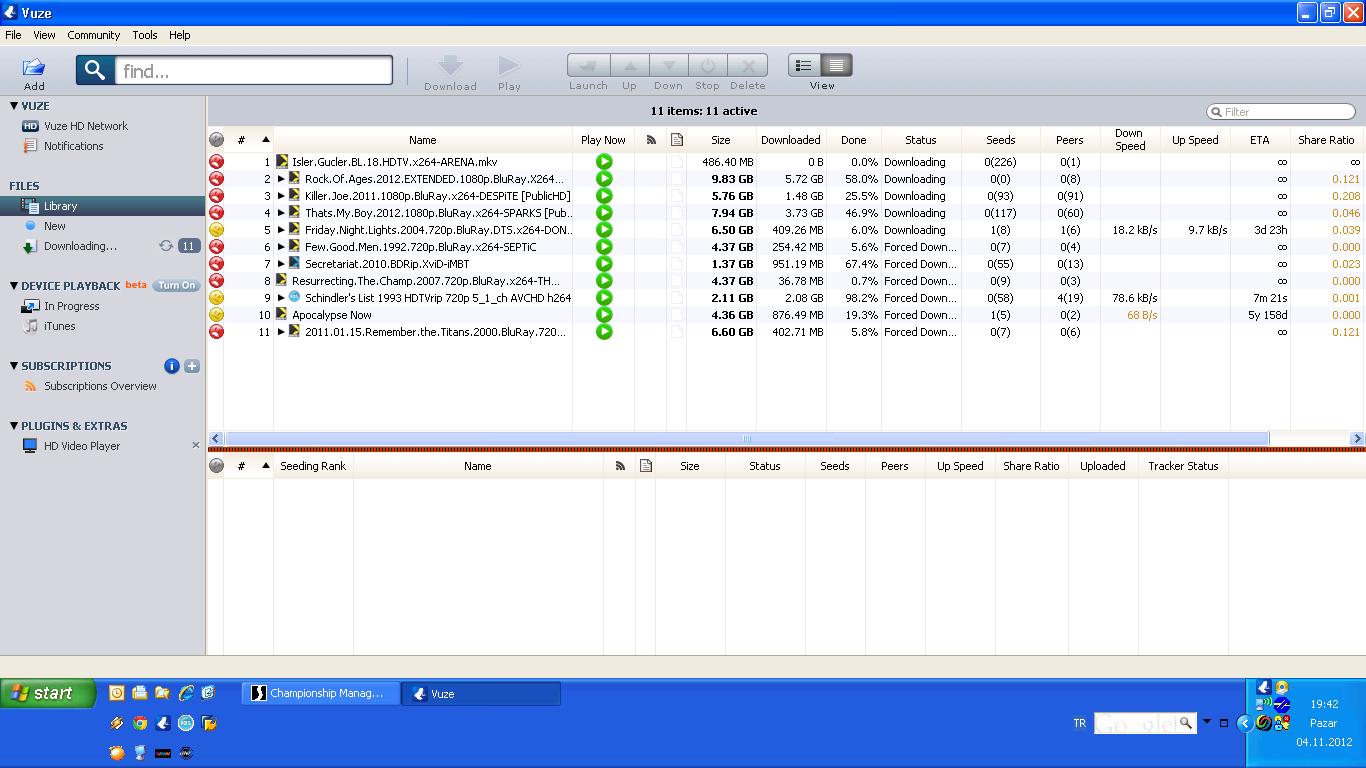
Task: Turn On device playback
Action: point(176,285)
